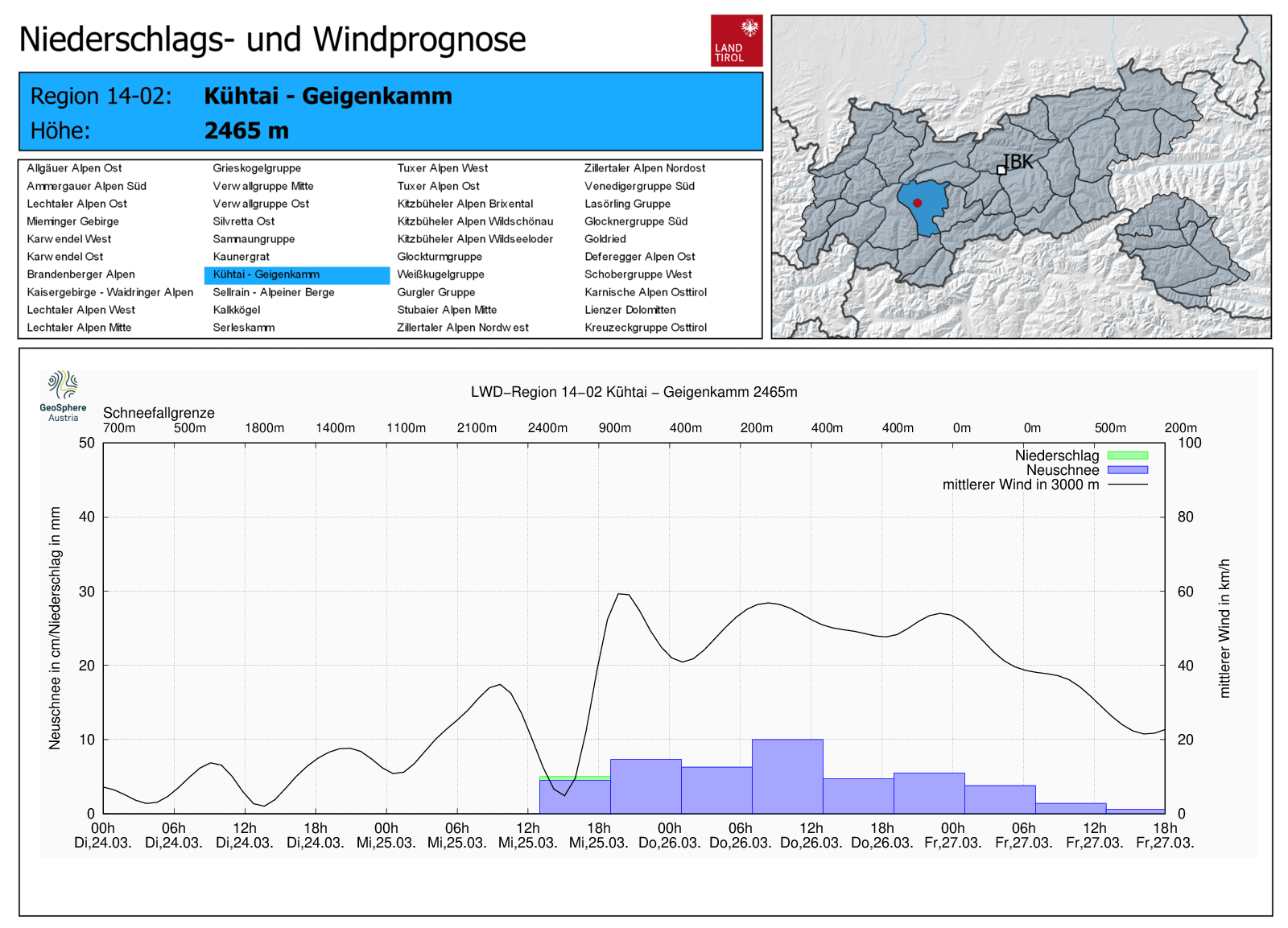This screenshot has height=928, width=1288.
Task: Click the mittlerer Wind legend line
Action: click(1127, 485)
